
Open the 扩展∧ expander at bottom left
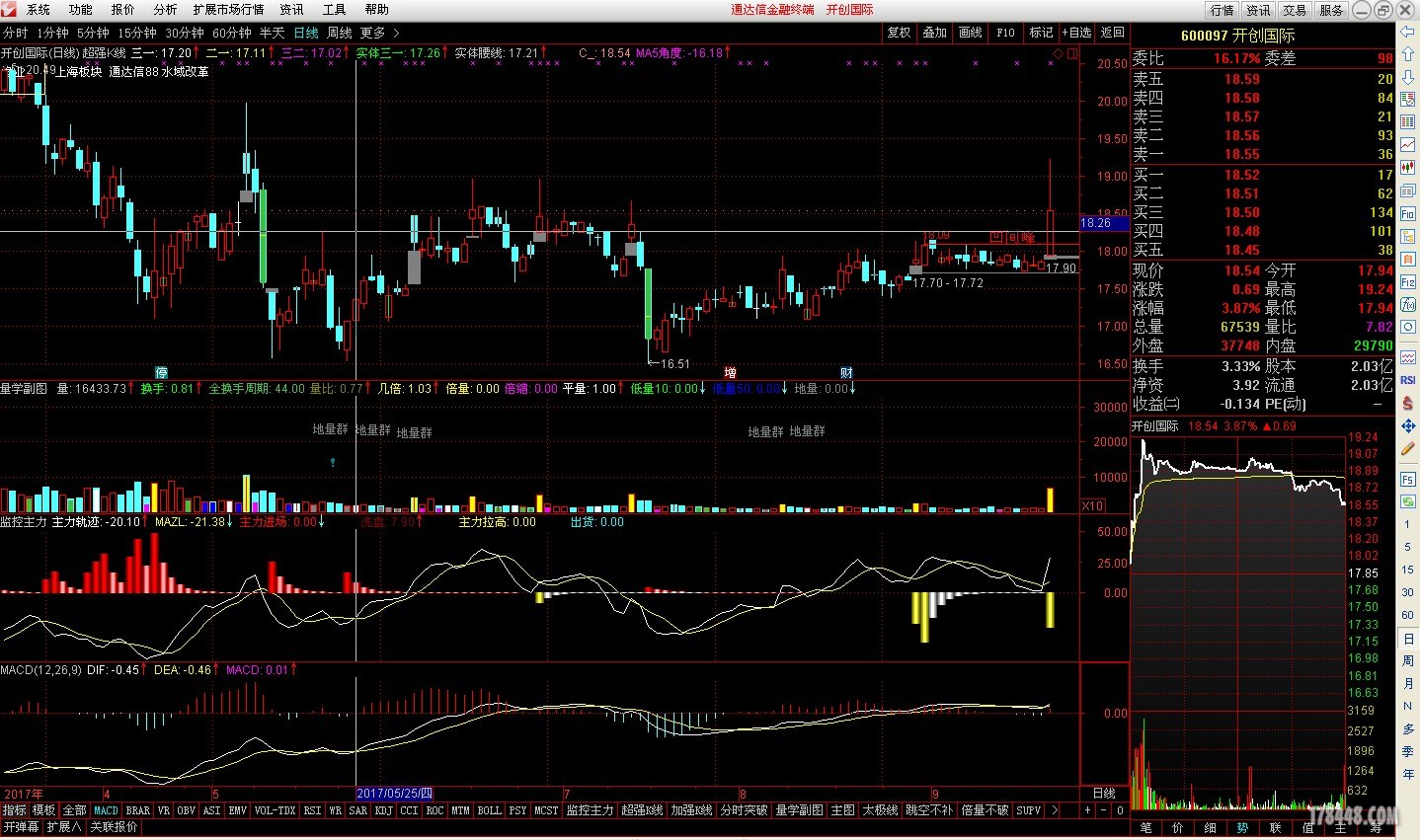pyautogui.click(x=64, y=826)
